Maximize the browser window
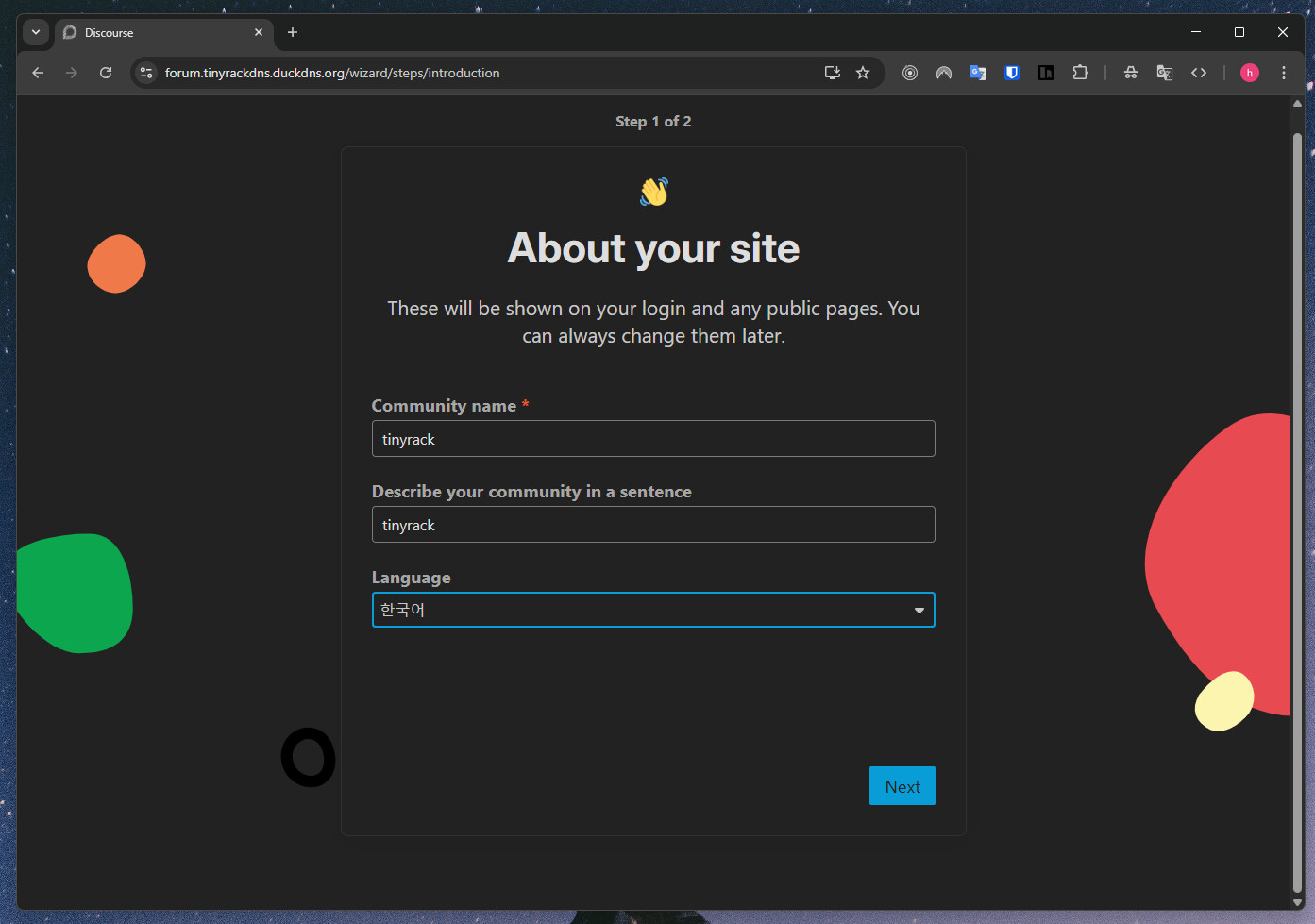This screenshot has width=1315, height=924. 1239,32
